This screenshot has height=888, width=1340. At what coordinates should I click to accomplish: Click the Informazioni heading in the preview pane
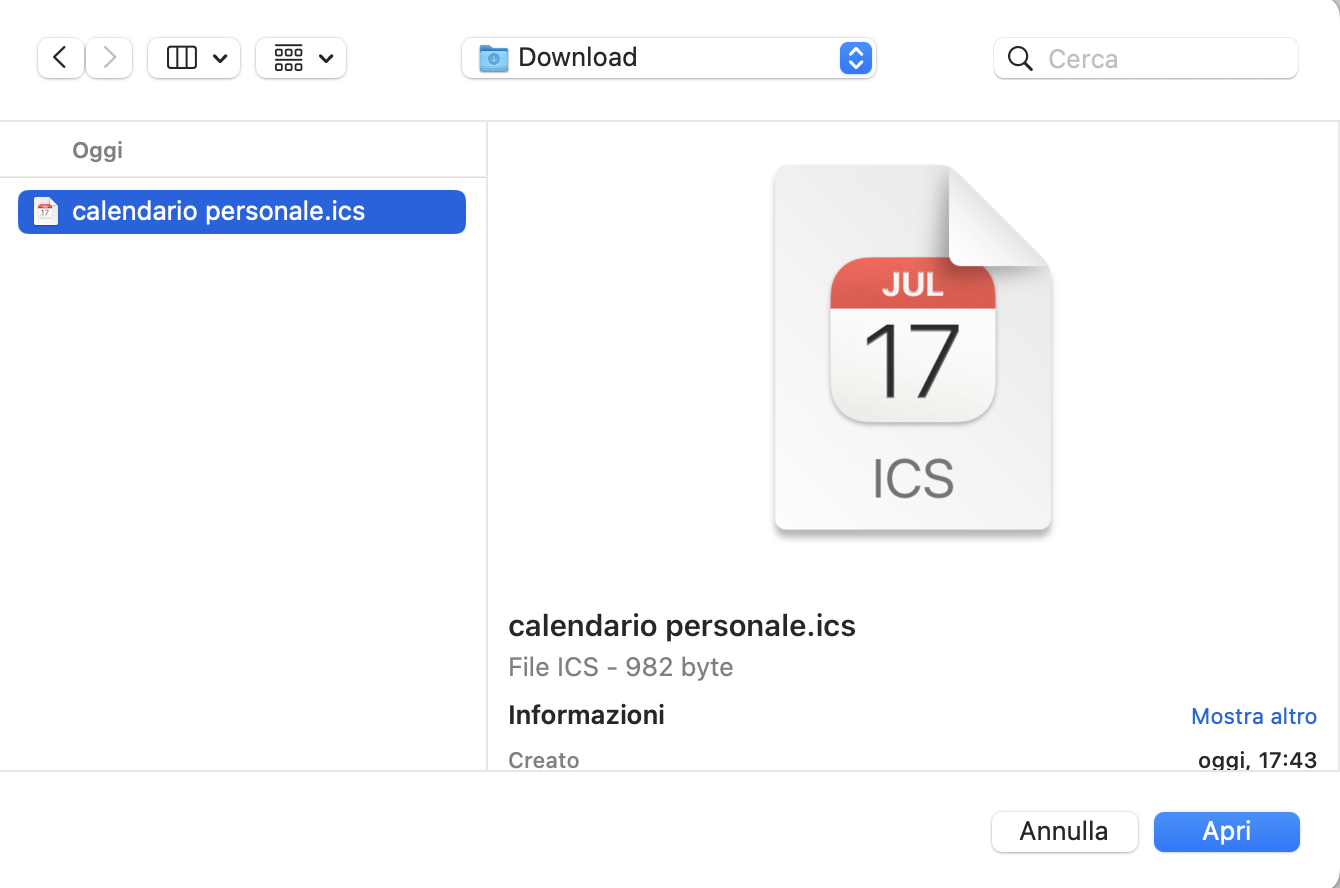tap(586, 715)
